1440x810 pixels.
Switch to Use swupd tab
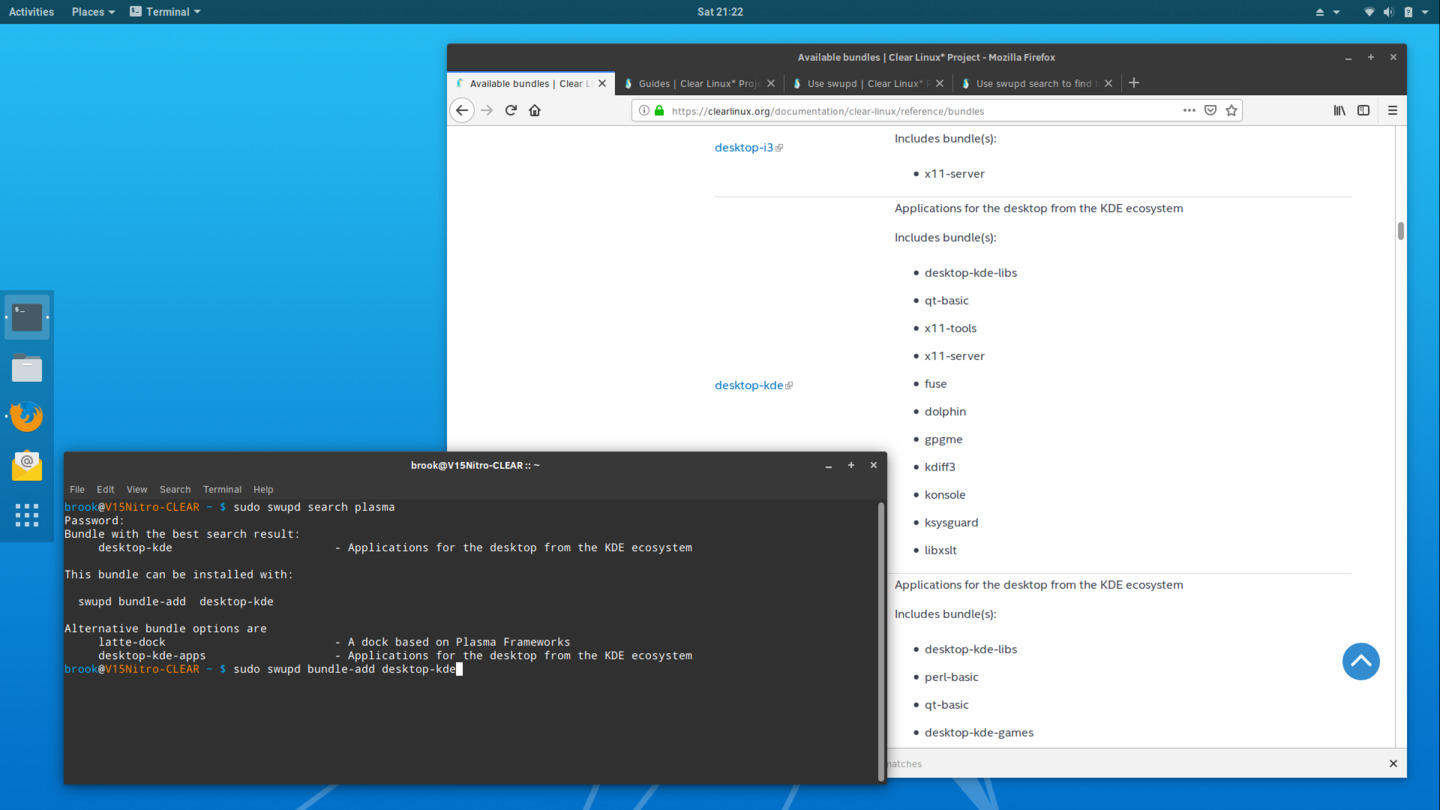tap(866, 84)
